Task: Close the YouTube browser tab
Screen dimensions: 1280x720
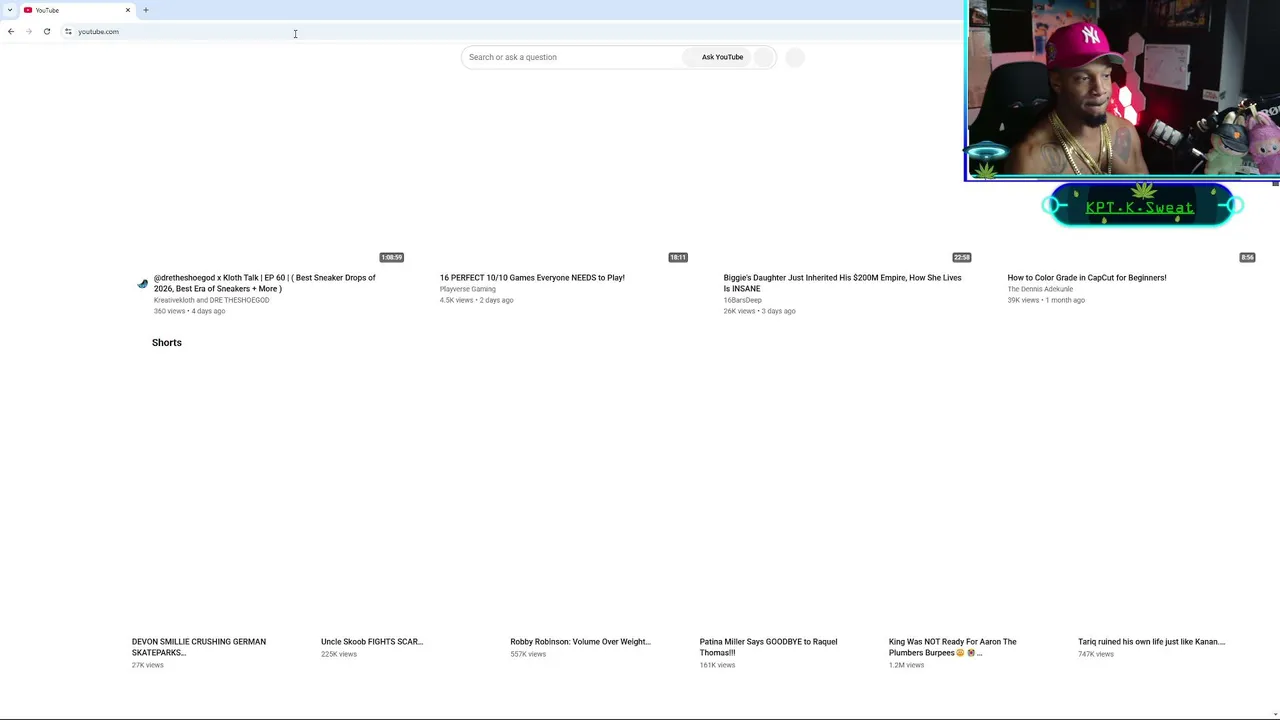Action: point(128,10)
